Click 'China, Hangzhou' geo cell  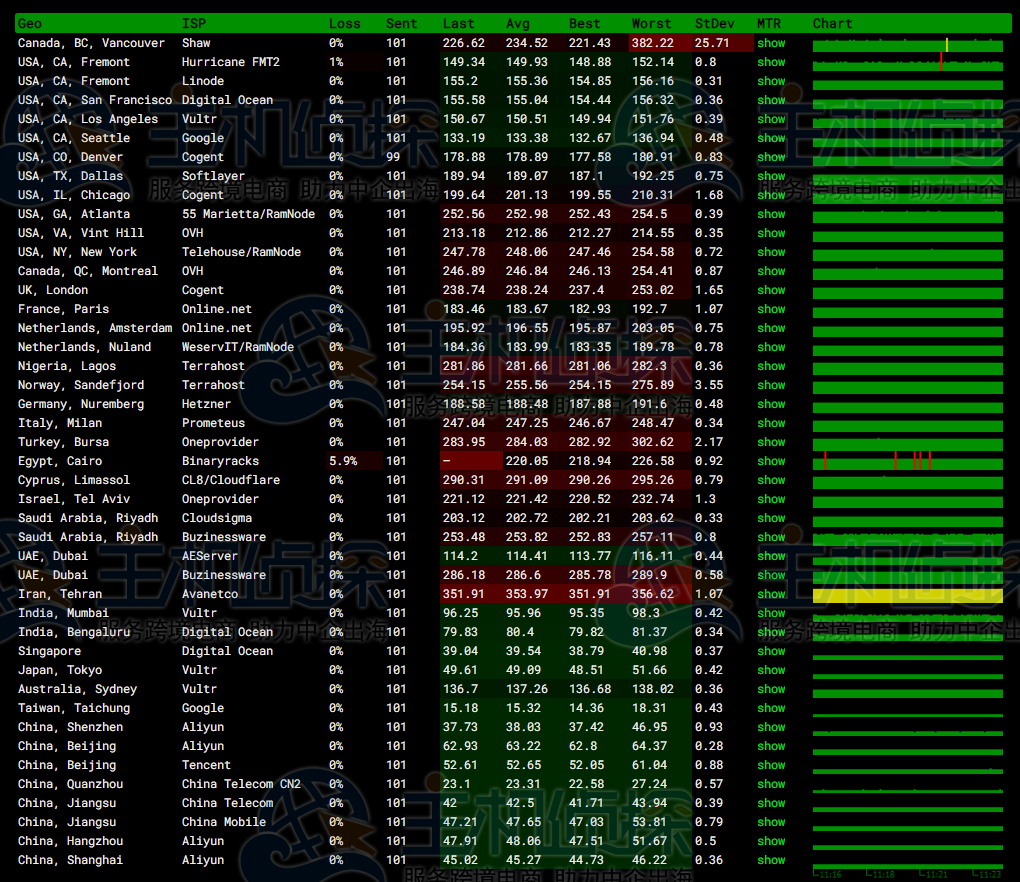(70, 840)
